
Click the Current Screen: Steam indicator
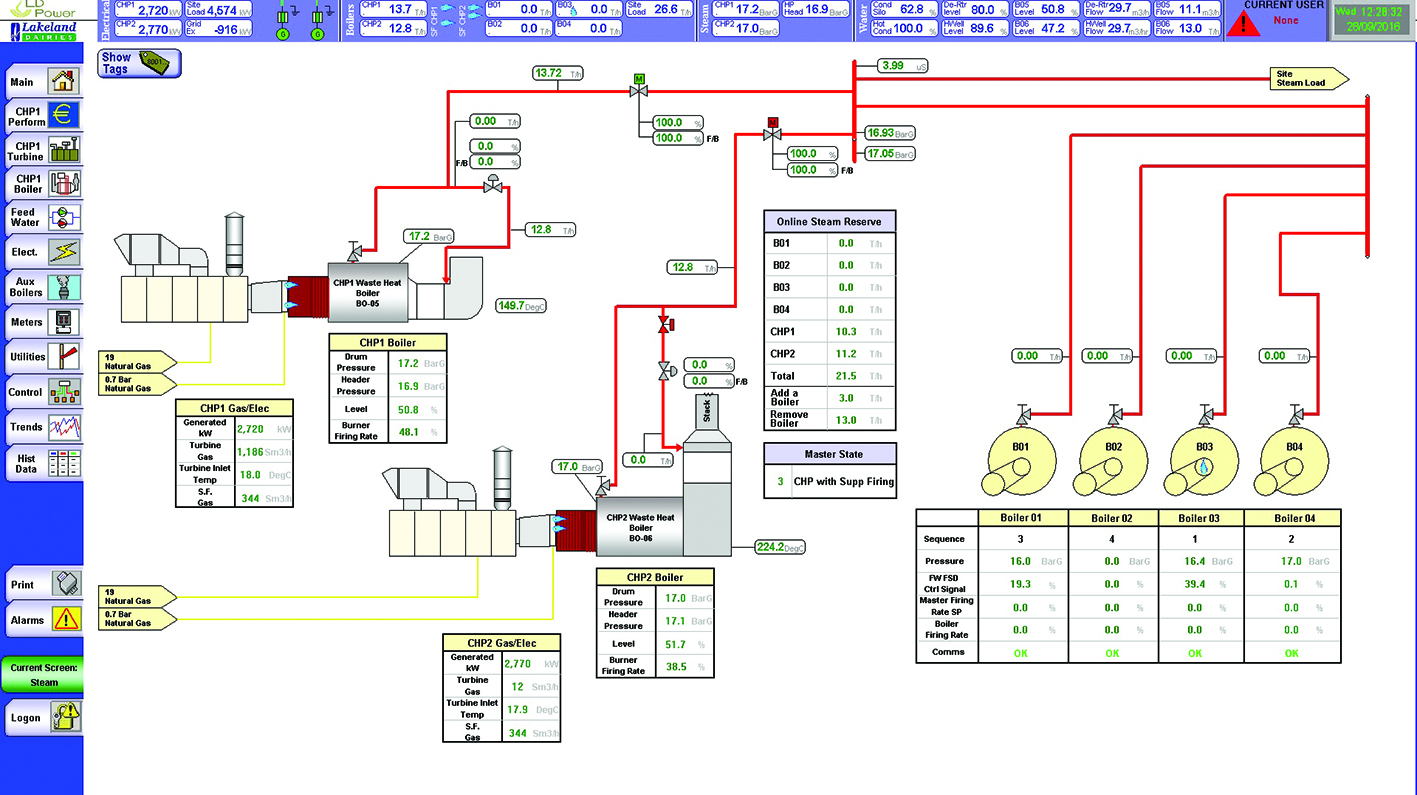[x=44, y=675]
